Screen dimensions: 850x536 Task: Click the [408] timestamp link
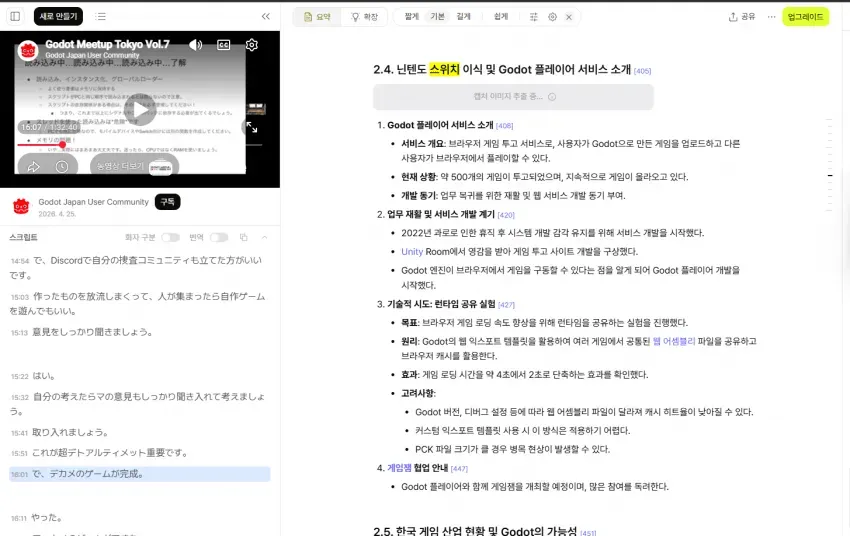click(504, 126)
